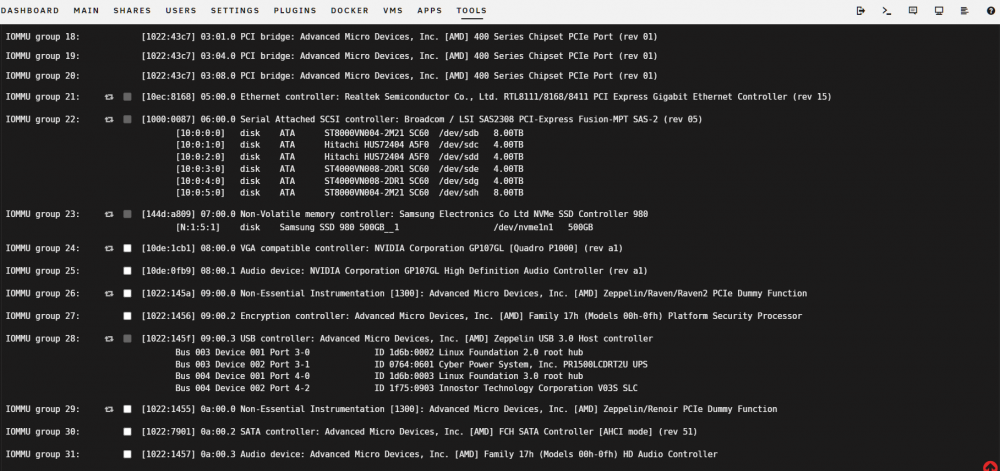The image size is (1000, 471).
Task: Click the /dev/sdb ST8000VN004 disk row
Action: pyautogui.click(x=349, y=133)
